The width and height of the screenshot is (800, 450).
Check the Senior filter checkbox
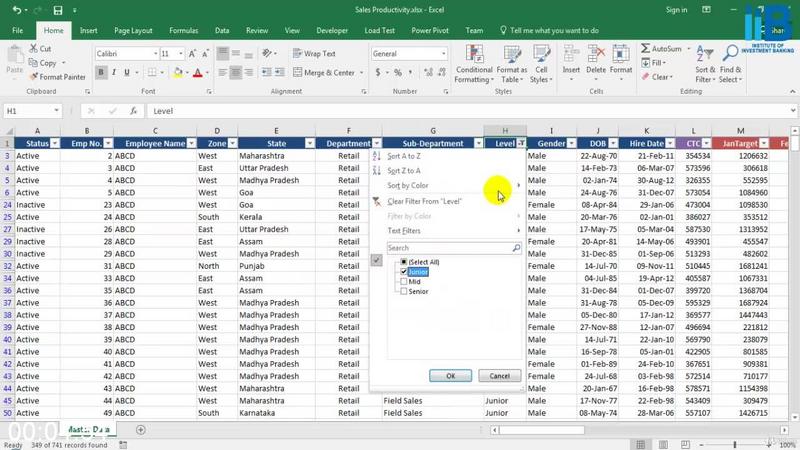tap(404, 291)
